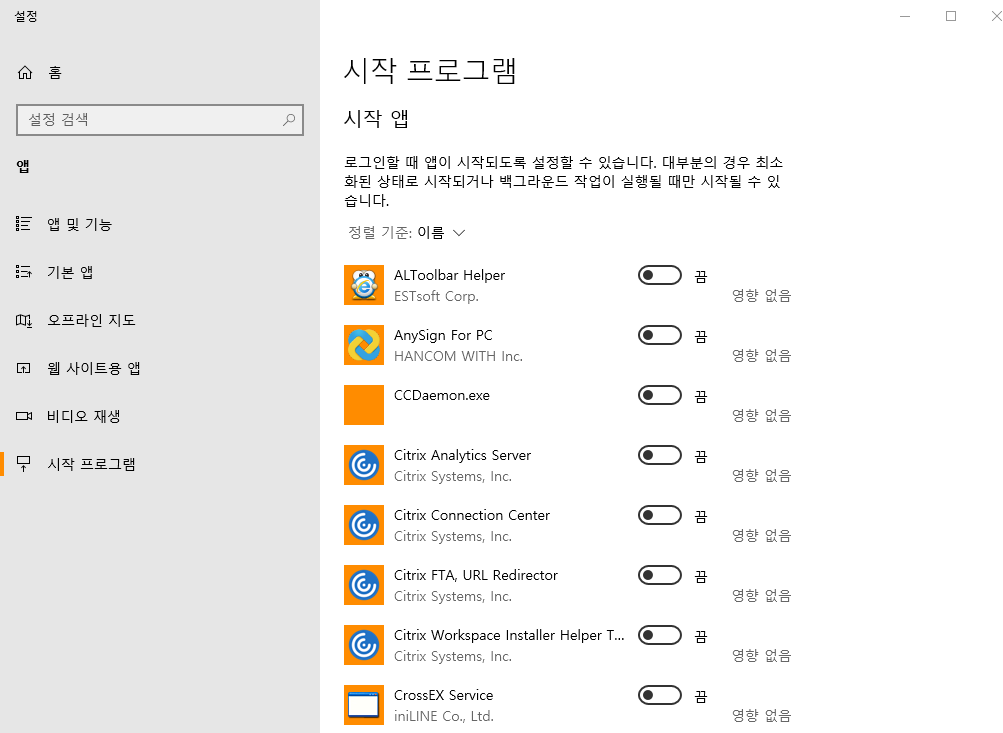The width and height of the screenshot is (1003, 733).
Task: Click the Citrix FTA, URL Redirector name
Action: tap(476, 575)
